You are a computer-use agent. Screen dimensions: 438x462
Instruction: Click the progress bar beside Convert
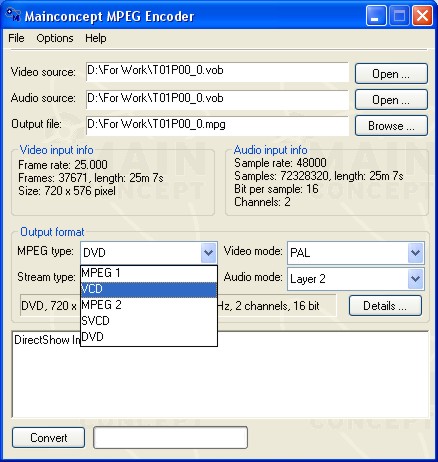coord(170,437)
